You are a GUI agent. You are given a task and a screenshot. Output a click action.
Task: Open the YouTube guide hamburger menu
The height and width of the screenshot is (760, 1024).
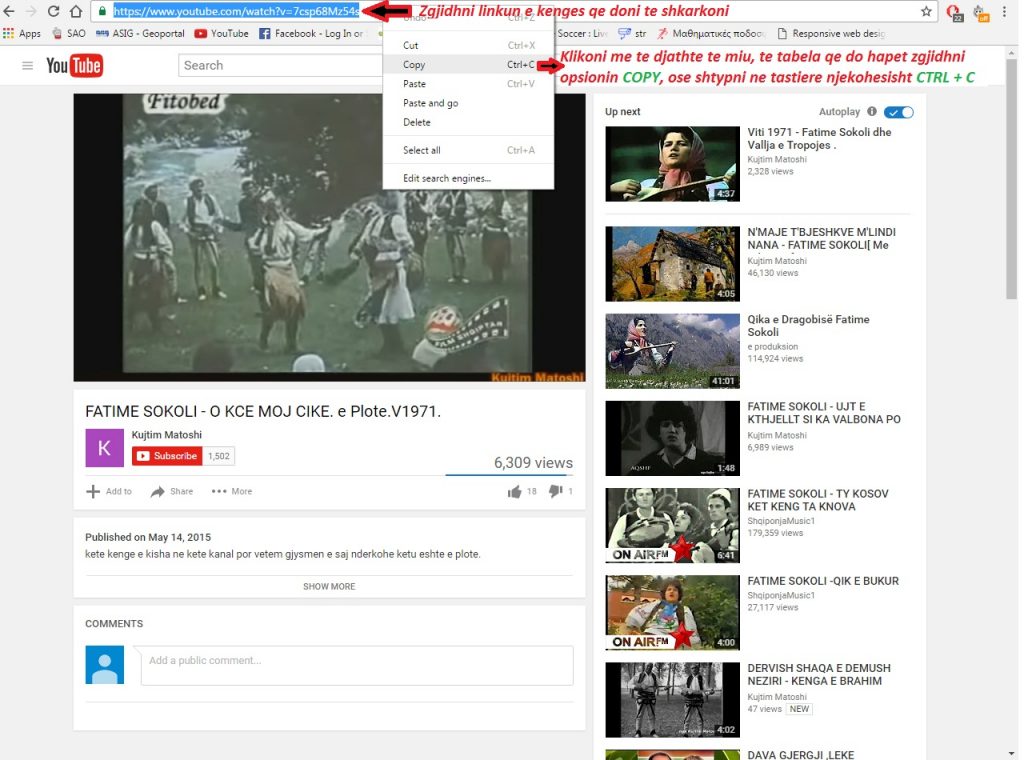pos(27,65)
